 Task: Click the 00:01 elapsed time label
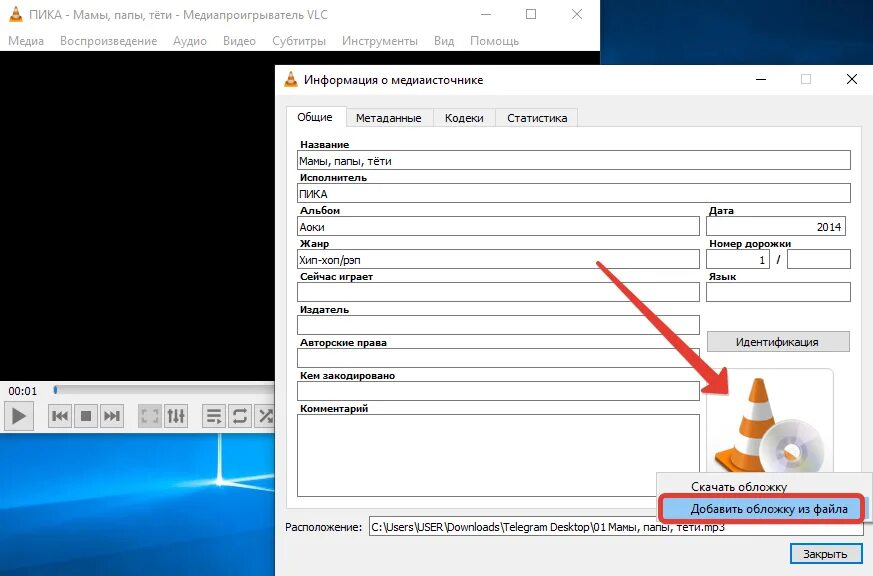(22, 391)
